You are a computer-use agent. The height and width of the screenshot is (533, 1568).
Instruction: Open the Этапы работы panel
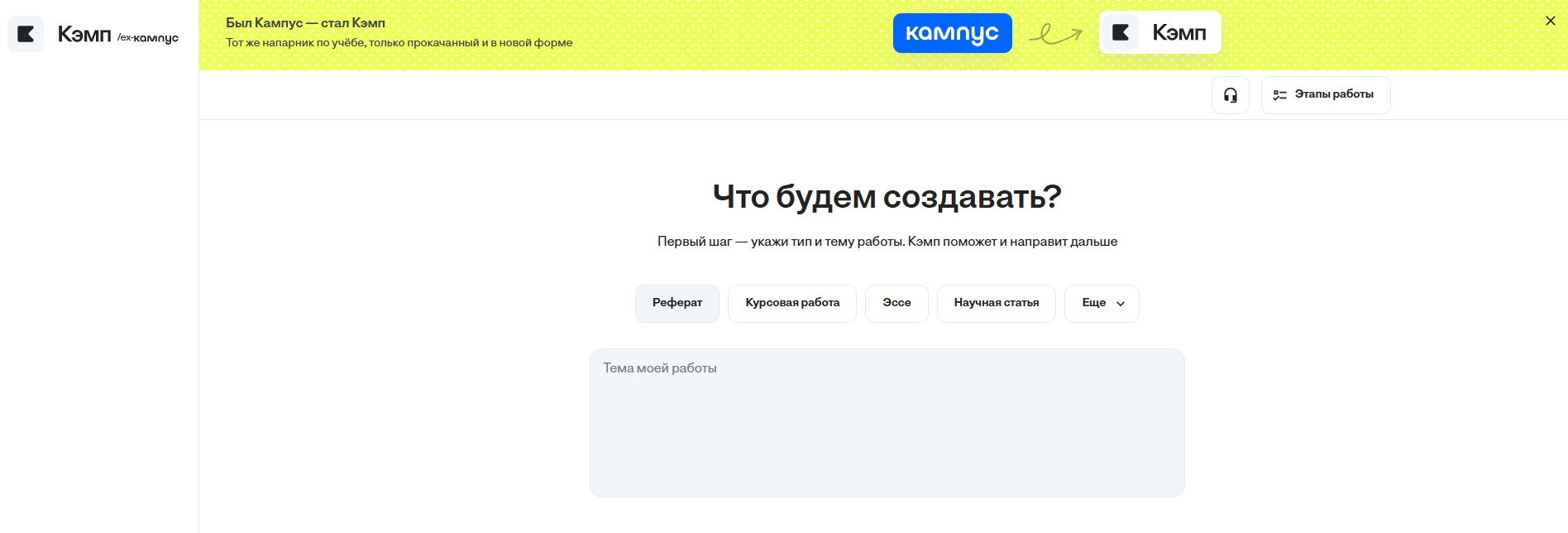1333,94
